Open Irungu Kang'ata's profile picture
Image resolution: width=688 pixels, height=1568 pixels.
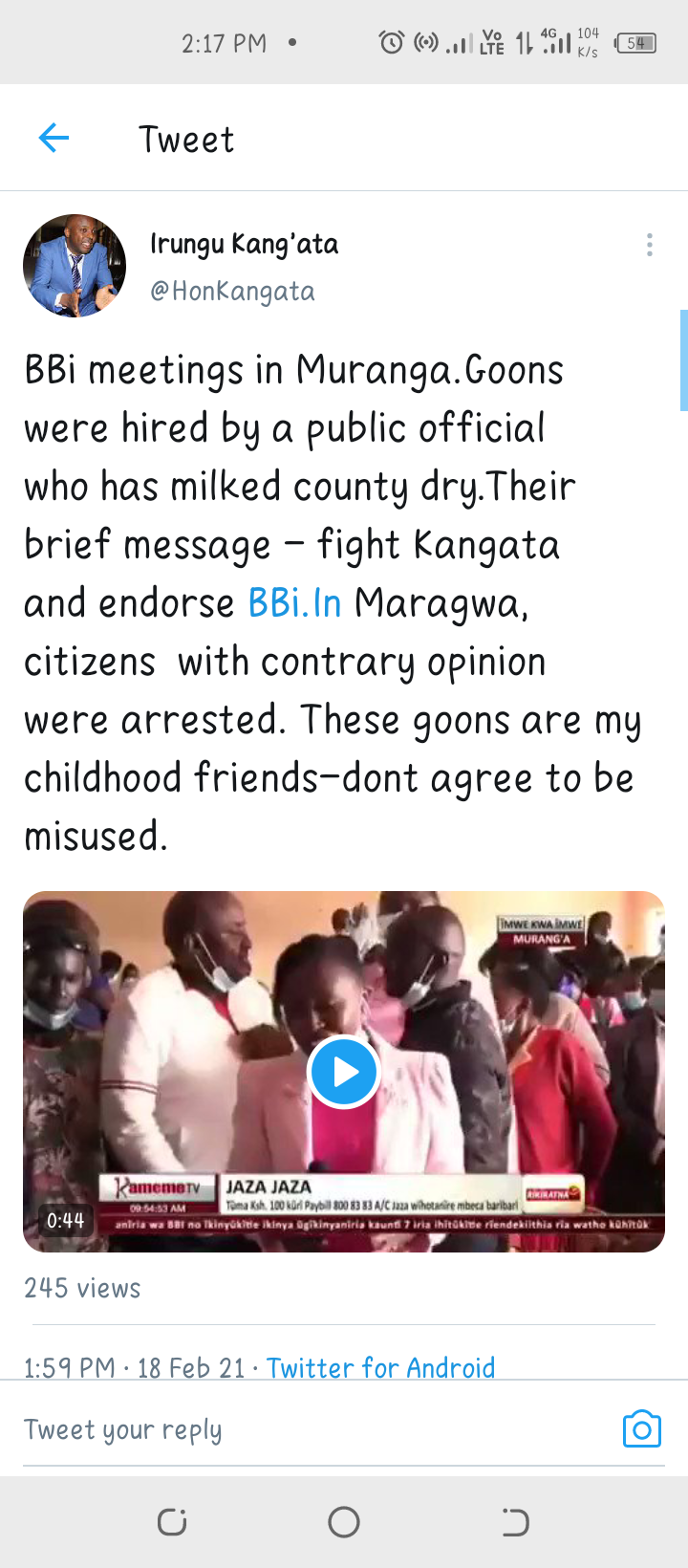tap(75, 266)
